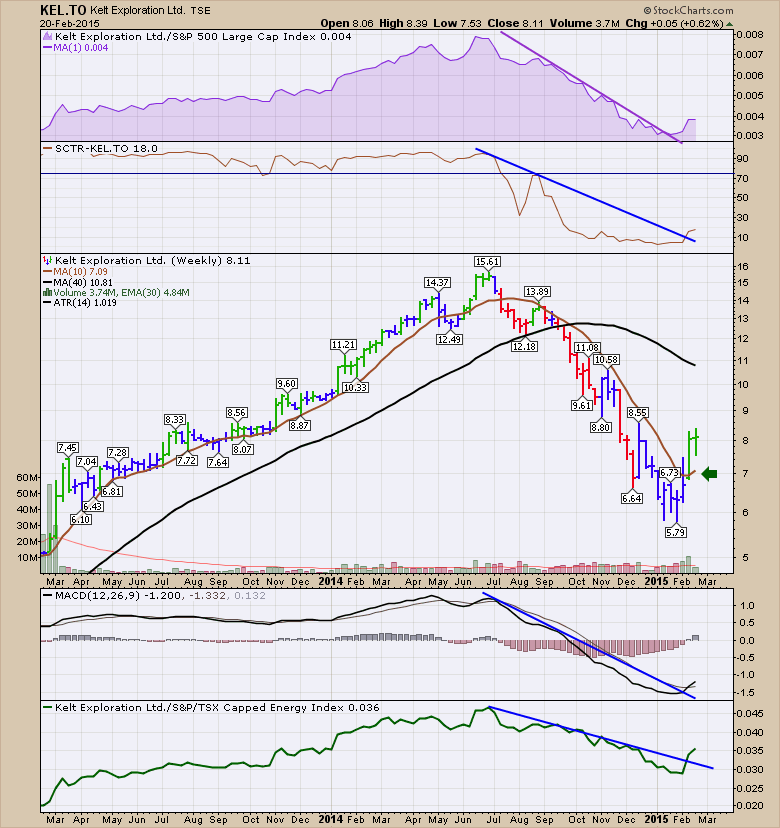Click the price-bar icon before Kelt Exploration (Weekly) legend
780x828 pixels.
[x=48, y=260]
